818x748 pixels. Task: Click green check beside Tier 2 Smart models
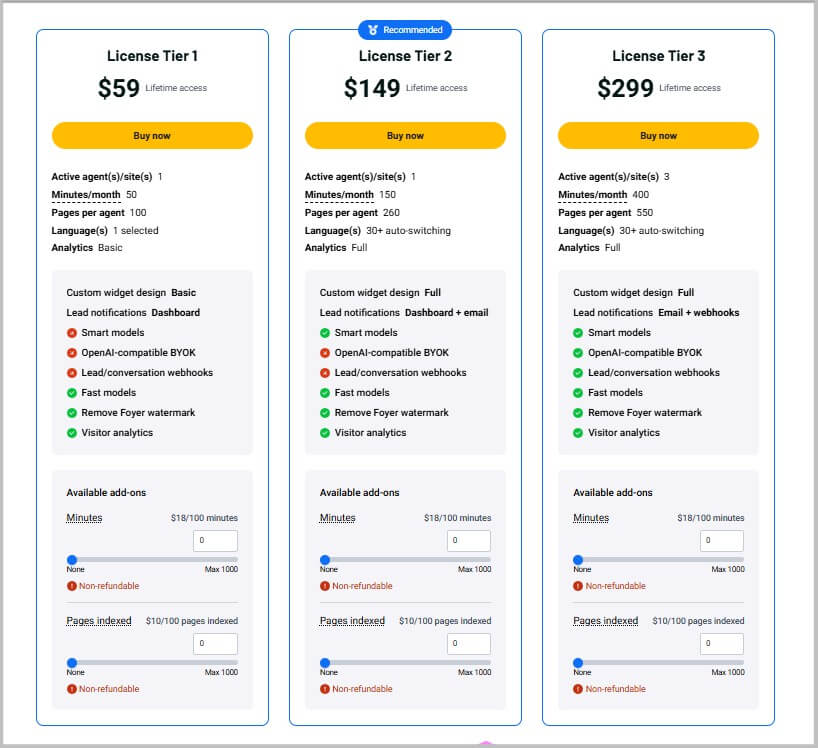point(325,333)
